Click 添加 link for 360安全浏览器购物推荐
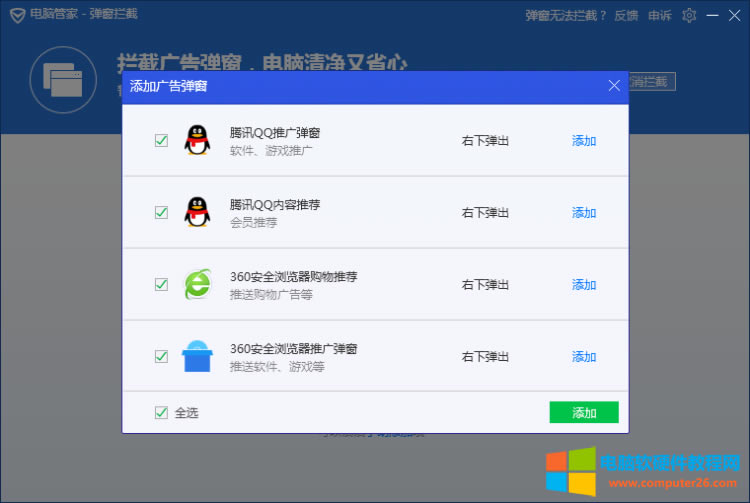 pos(584,285)
